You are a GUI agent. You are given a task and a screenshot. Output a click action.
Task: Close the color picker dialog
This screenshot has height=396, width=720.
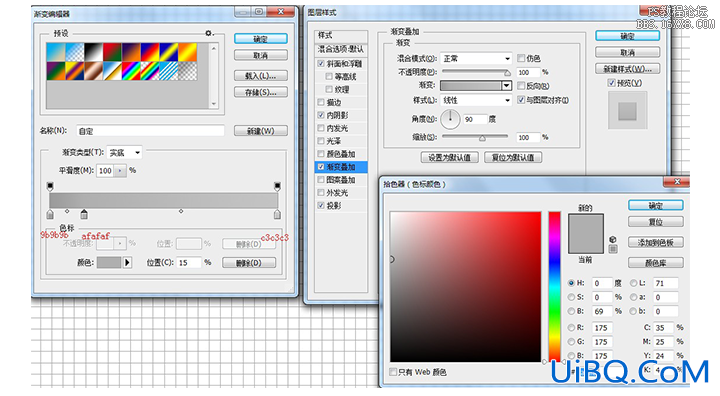(677, 182)
